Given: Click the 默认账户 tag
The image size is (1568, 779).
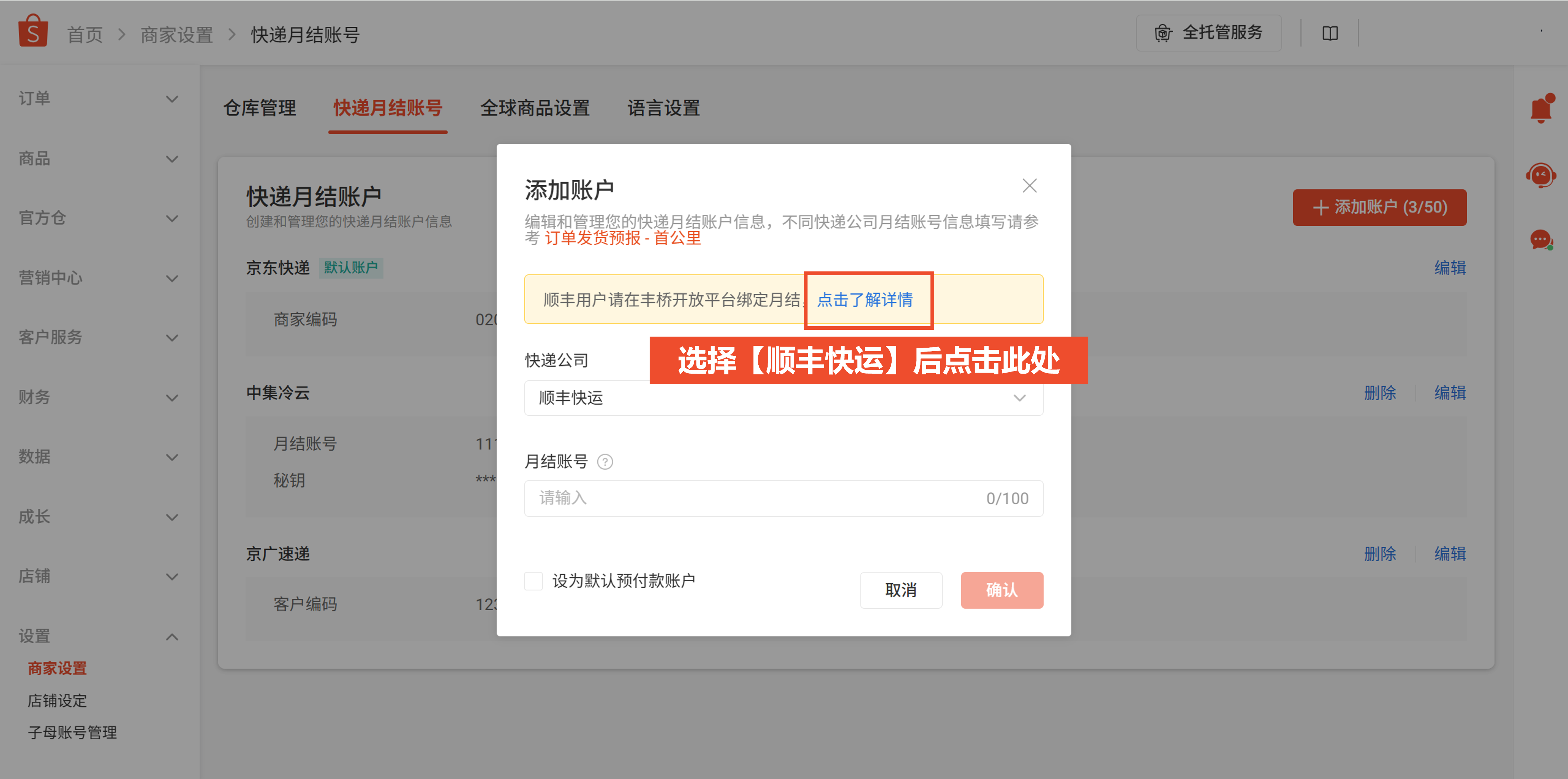Looking at the screenshot, I should [351, 268].
